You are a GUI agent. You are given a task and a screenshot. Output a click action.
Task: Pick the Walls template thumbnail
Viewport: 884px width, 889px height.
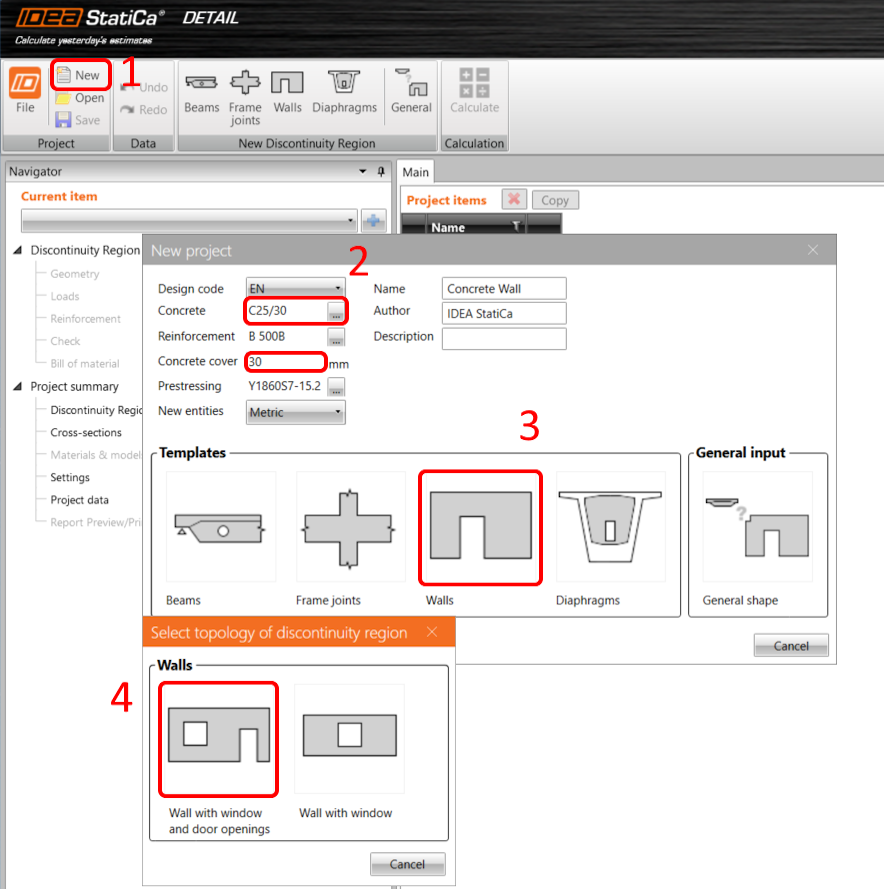tap(480, 528)
